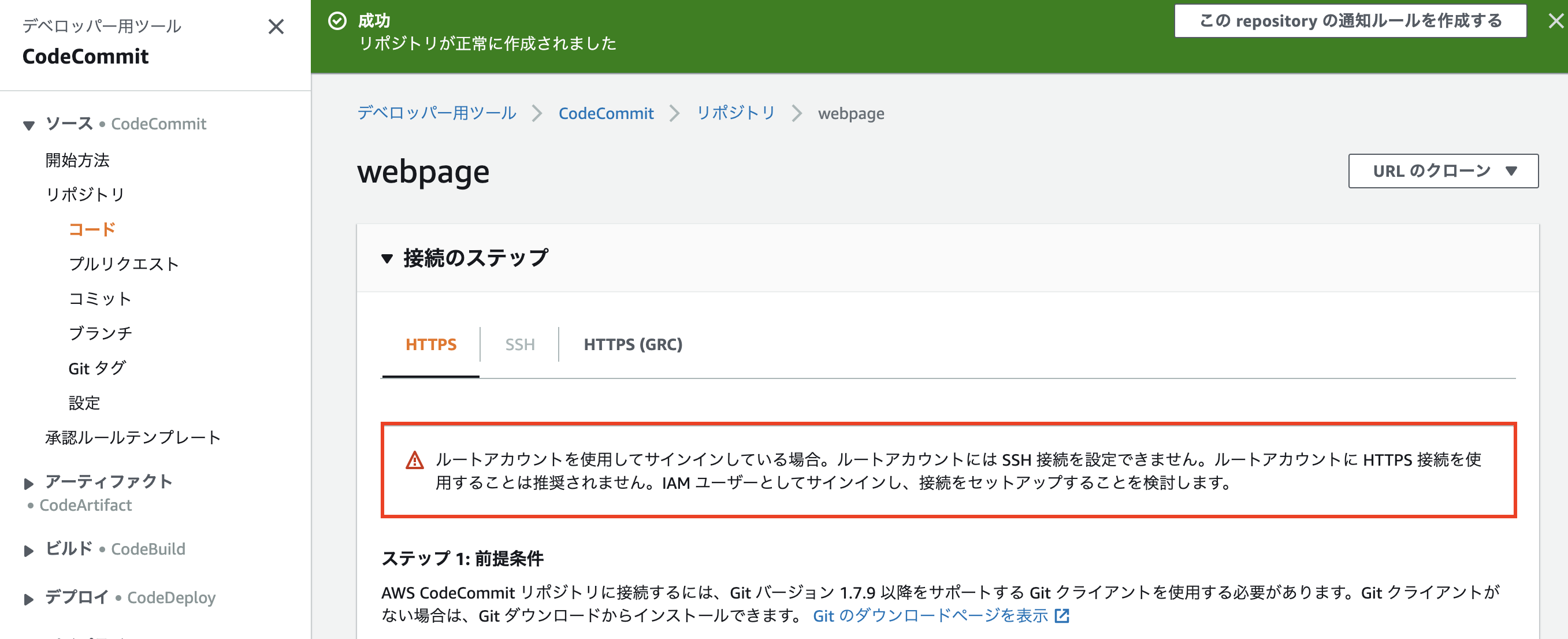The width and height of the screenshot is (1568, 639).
Task: Select the HTTPS connection tab
Action: 430,344
